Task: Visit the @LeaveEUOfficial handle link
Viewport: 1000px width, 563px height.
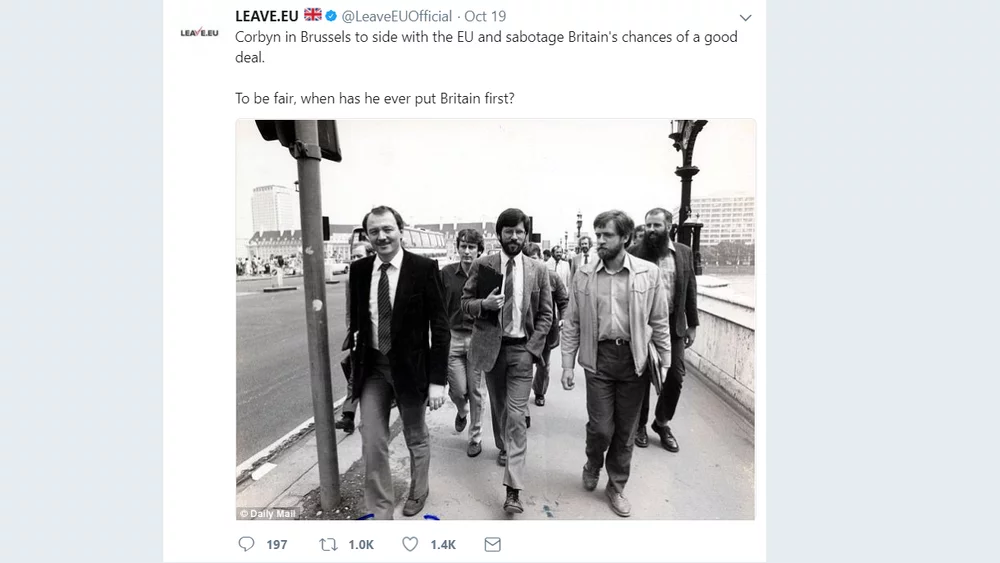Action: click(396, 16)
